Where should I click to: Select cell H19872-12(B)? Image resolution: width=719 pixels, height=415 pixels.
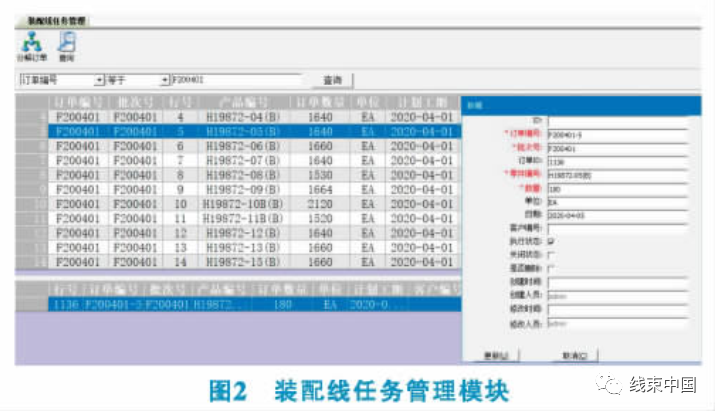pos(243,233)
